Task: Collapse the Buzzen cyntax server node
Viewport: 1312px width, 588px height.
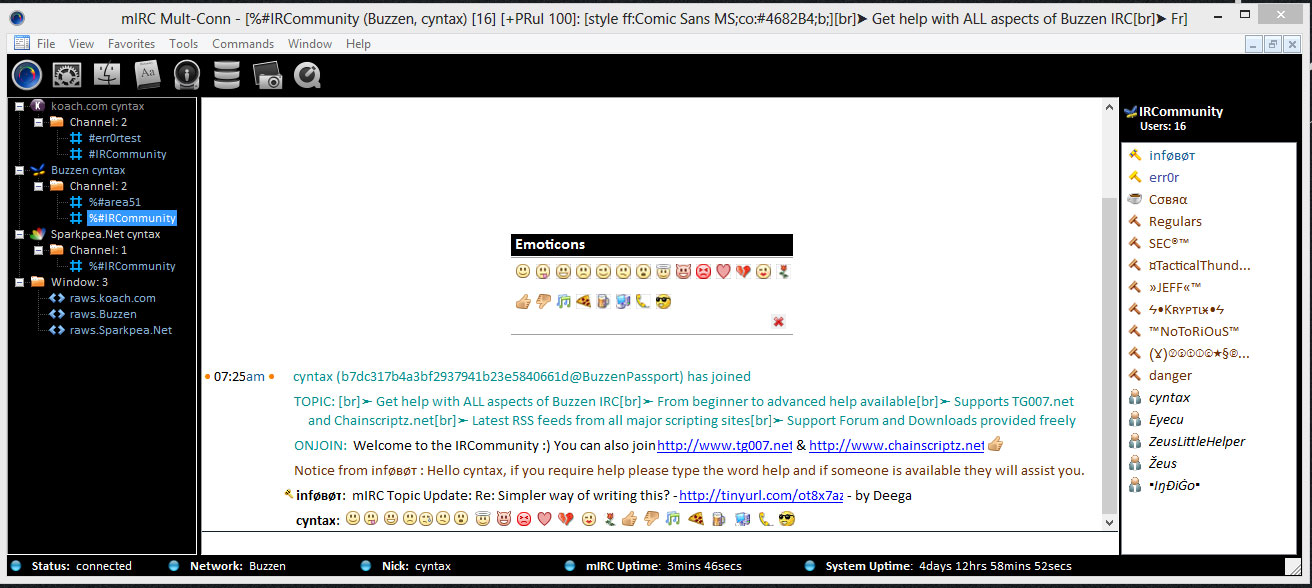Action: pyautogui.click(x=20, y=170)
